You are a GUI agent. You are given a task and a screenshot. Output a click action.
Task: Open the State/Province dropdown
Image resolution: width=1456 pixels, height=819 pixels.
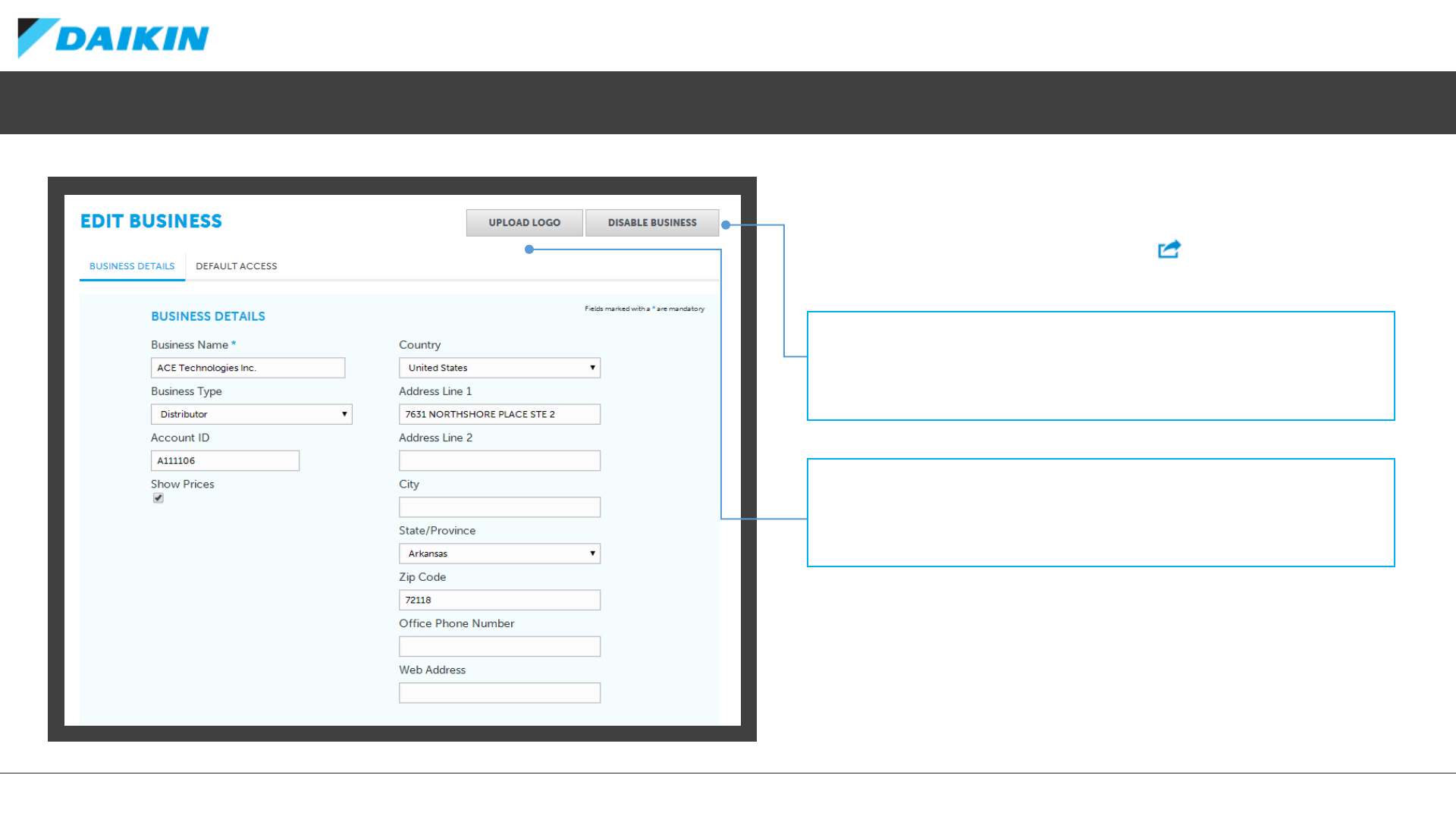pos(499,554)
